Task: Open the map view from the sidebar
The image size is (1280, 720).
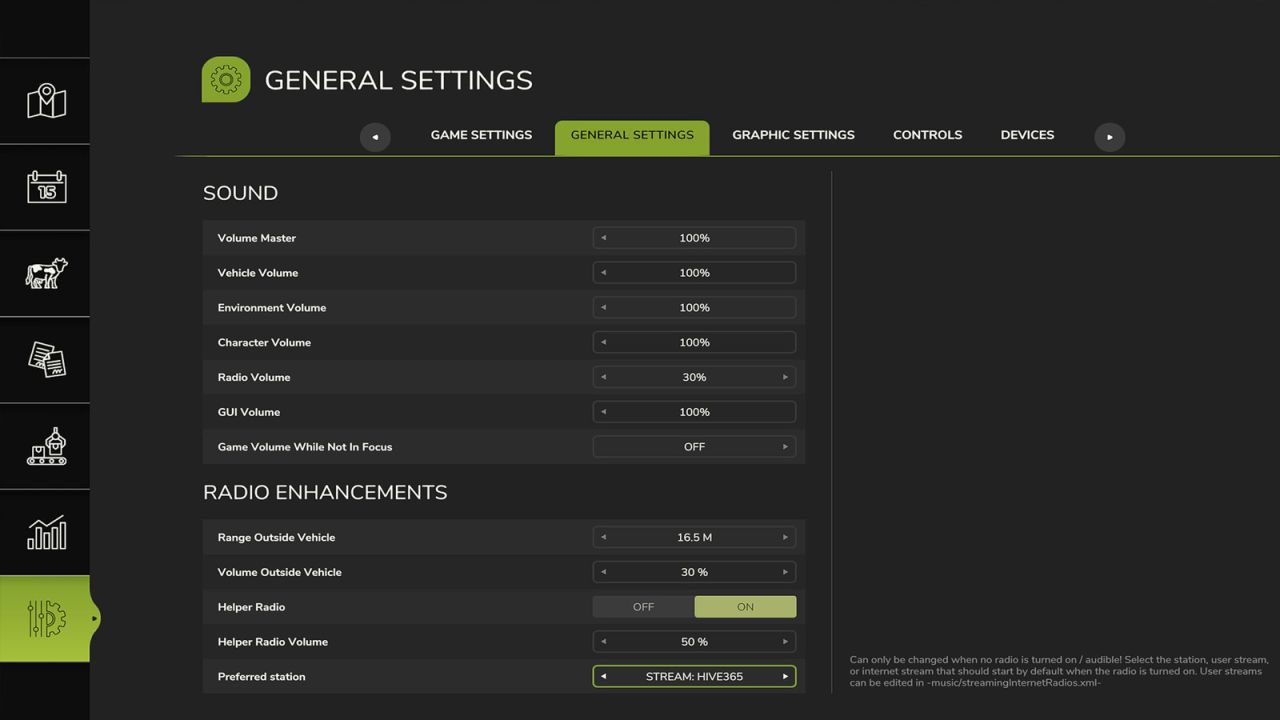Action: pyautogui.click(x=45, y=100)
